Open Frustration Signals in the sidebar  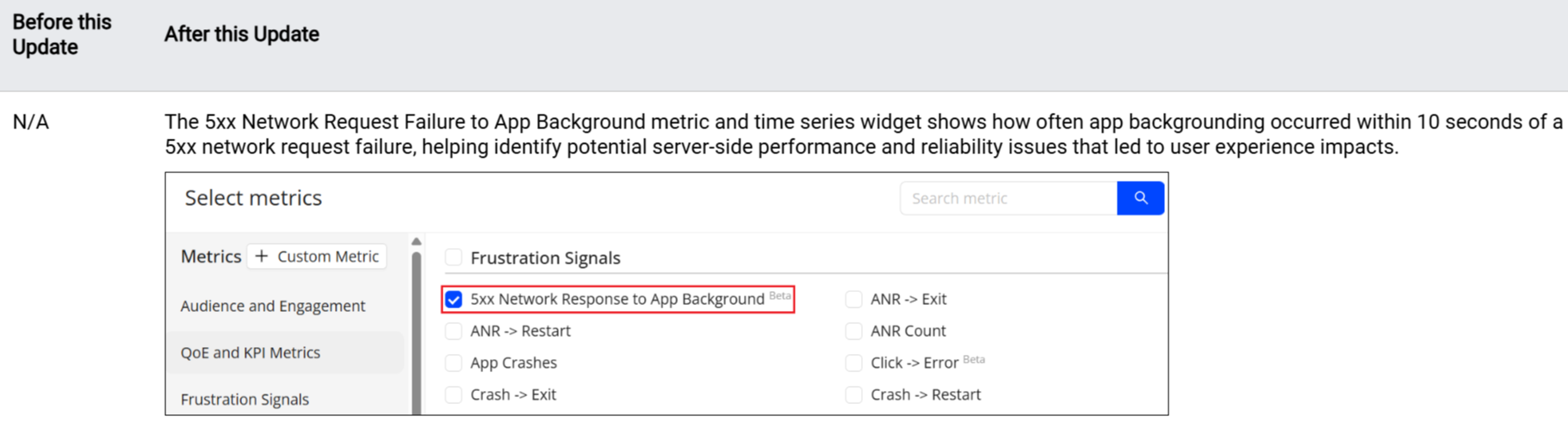pyautogui.click(x=245, y=399)
